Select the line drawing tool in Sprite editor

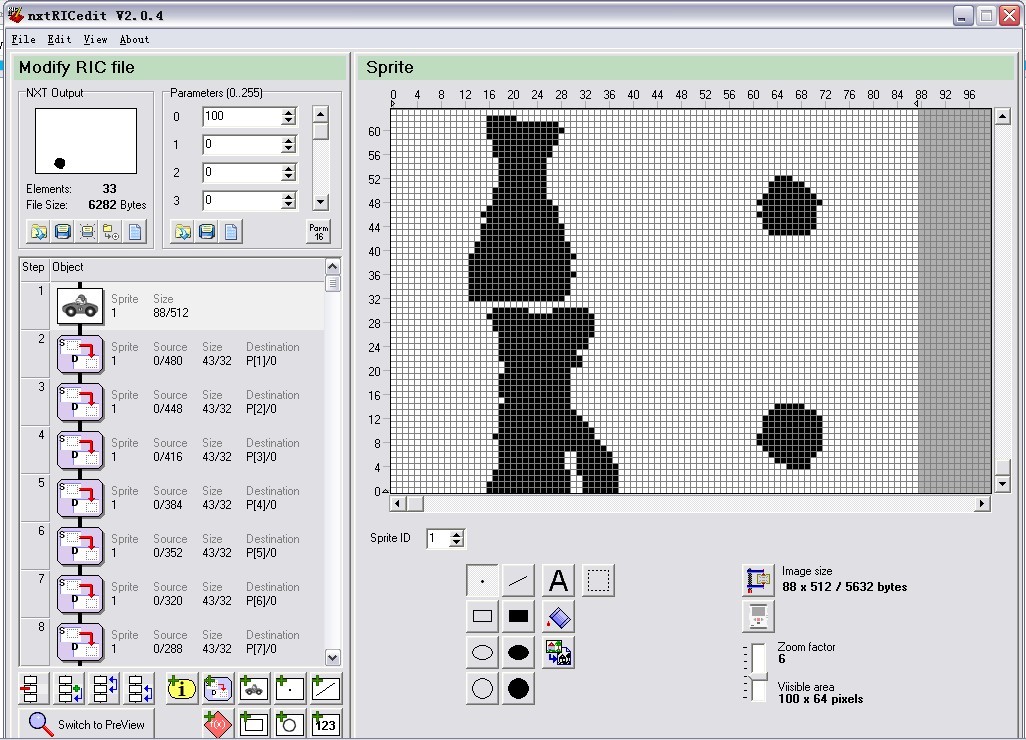coord(518,580)
